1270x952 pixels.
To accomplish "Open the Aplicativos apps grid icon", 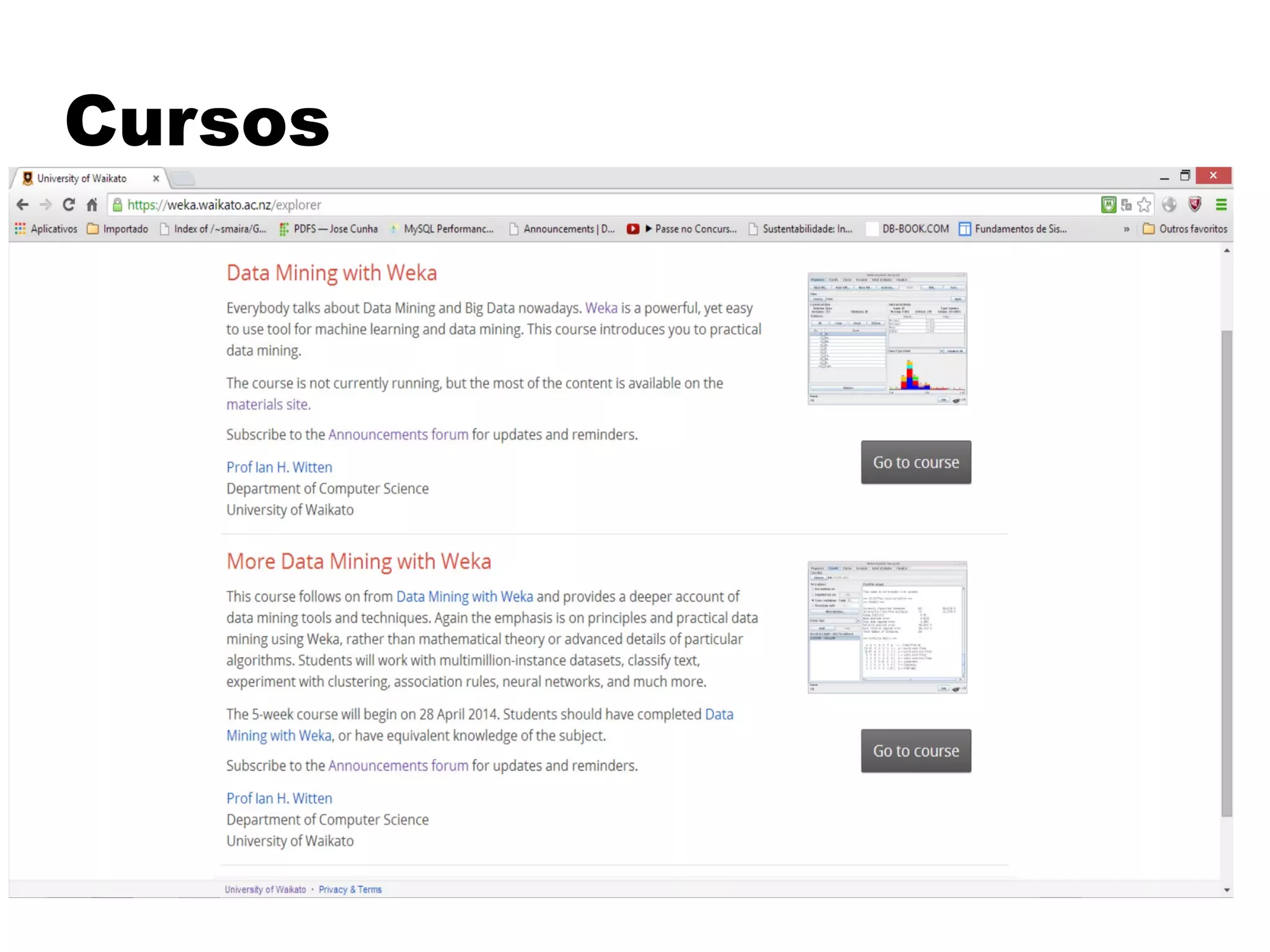I will (x=20, y=229).
